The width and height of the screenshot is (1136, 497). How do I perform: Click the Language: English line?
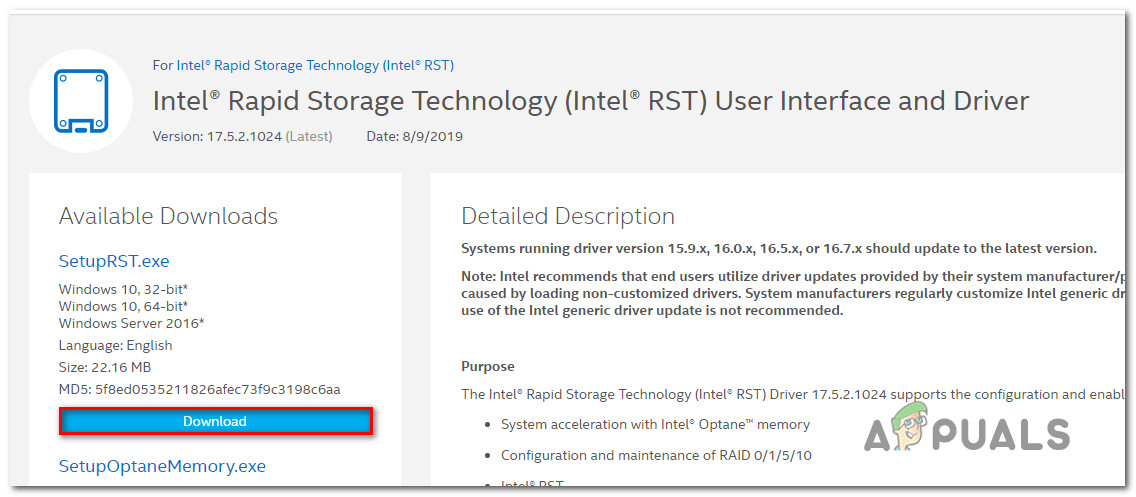(x=116, y=345)
